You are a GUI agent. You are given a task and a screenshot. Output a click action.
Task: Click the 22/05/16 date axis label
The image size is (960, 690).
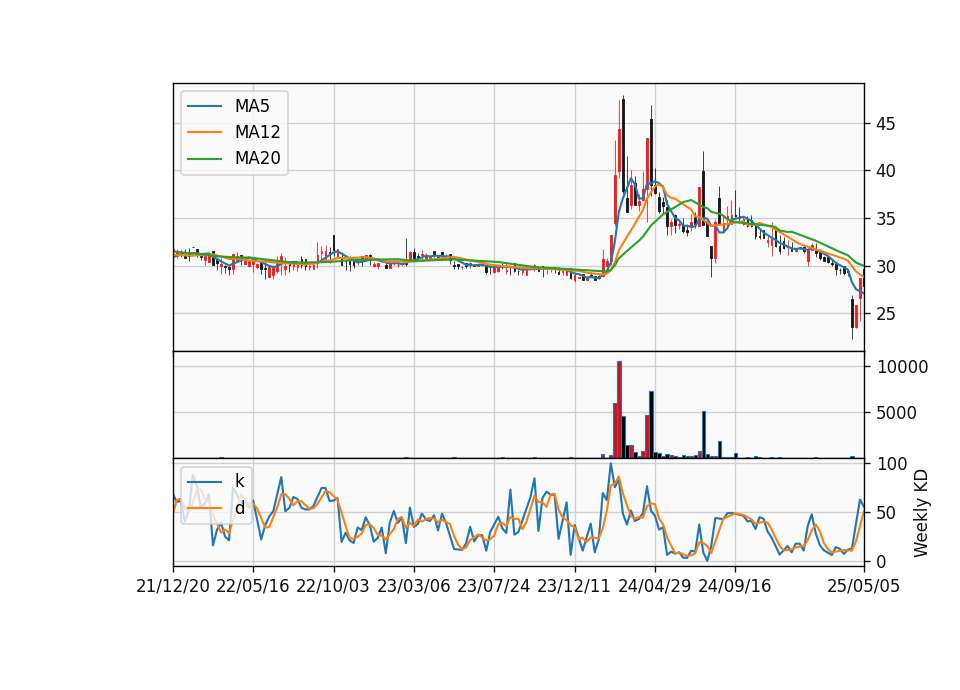pos(253,586)
